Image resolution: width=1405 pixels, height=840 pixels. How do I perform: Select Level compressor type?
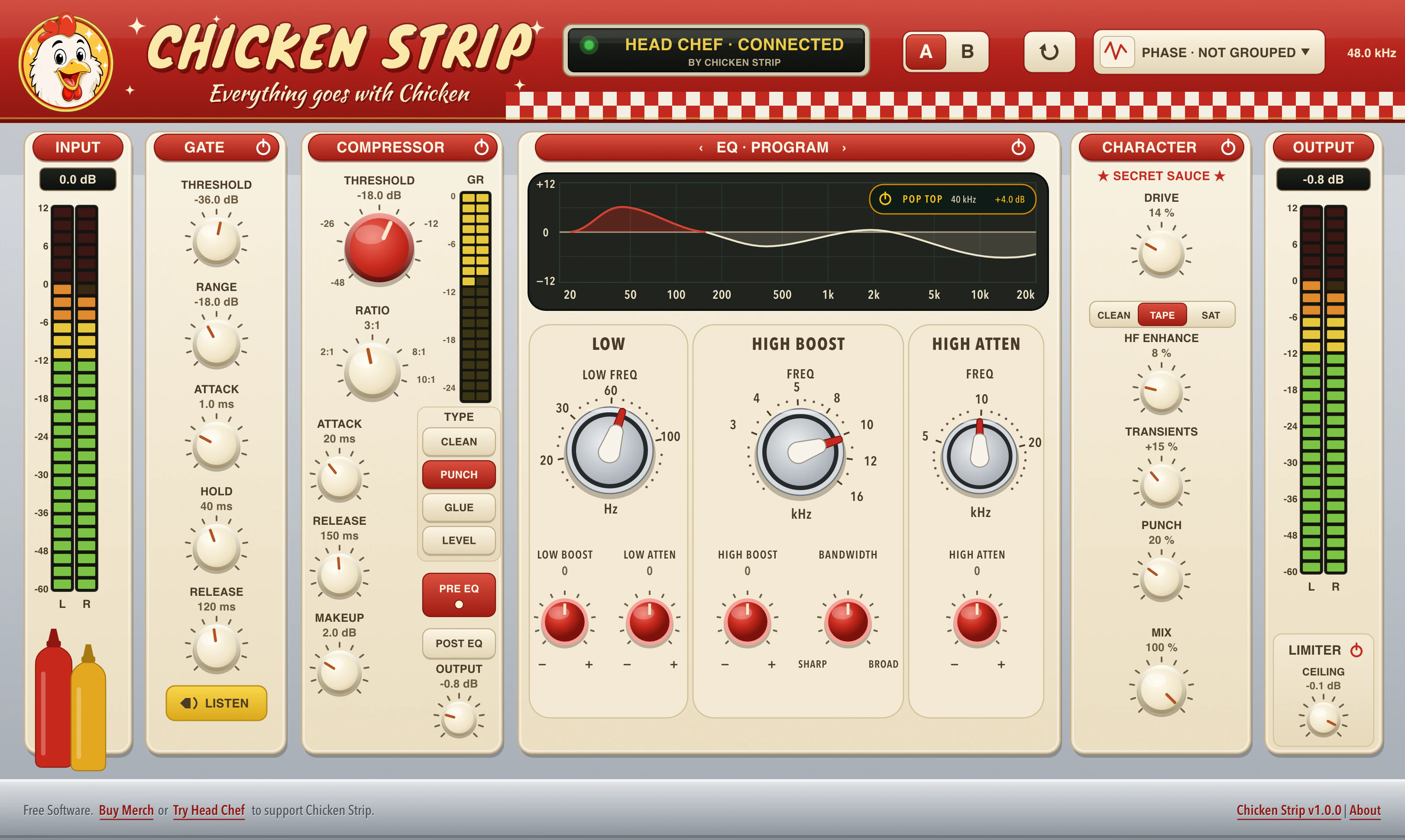pyautogui.click(x=459, y=540)
